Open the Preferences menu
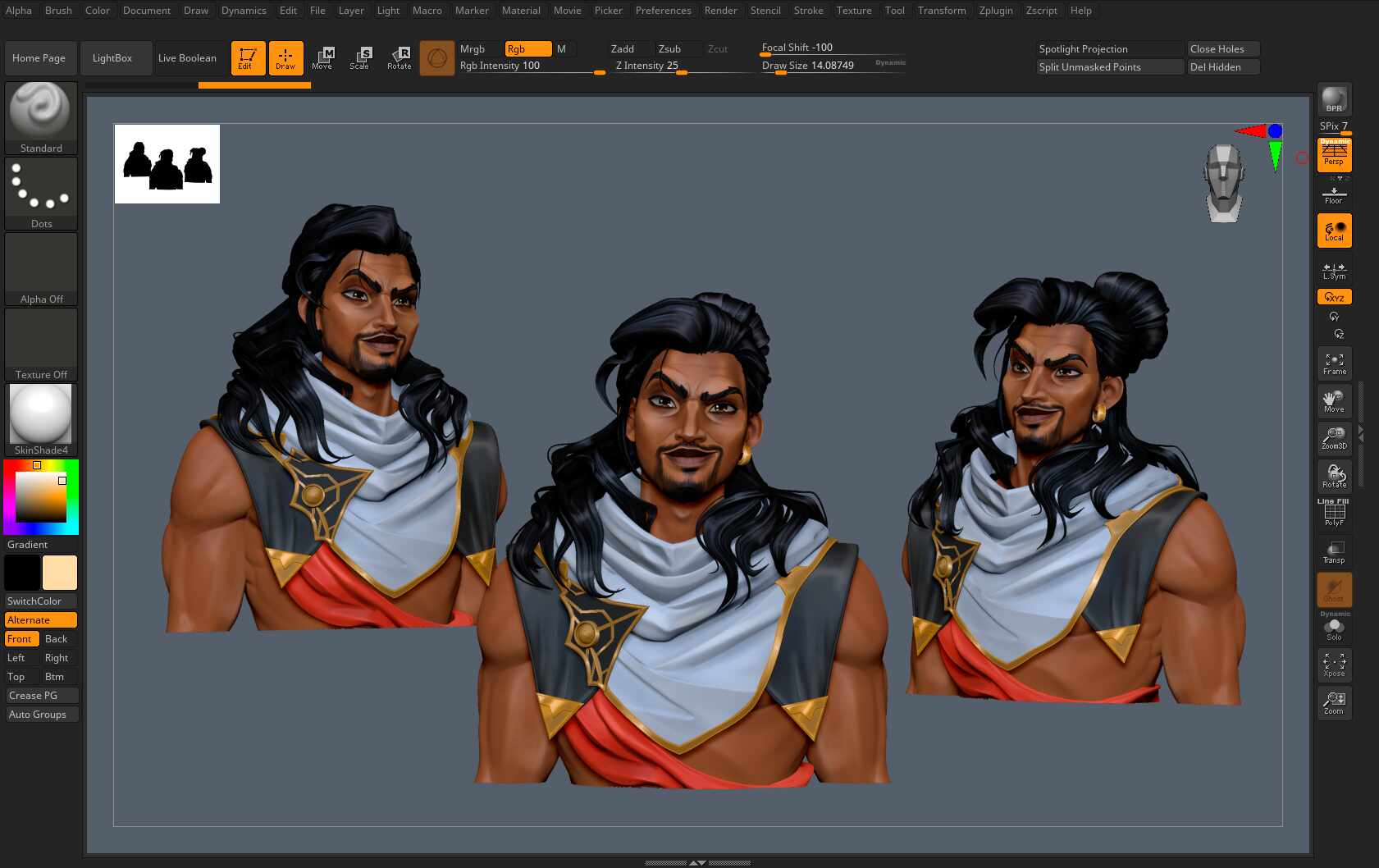Image resolution: width=1379 pixels, height=868 pixels. (x=663, y=11)
